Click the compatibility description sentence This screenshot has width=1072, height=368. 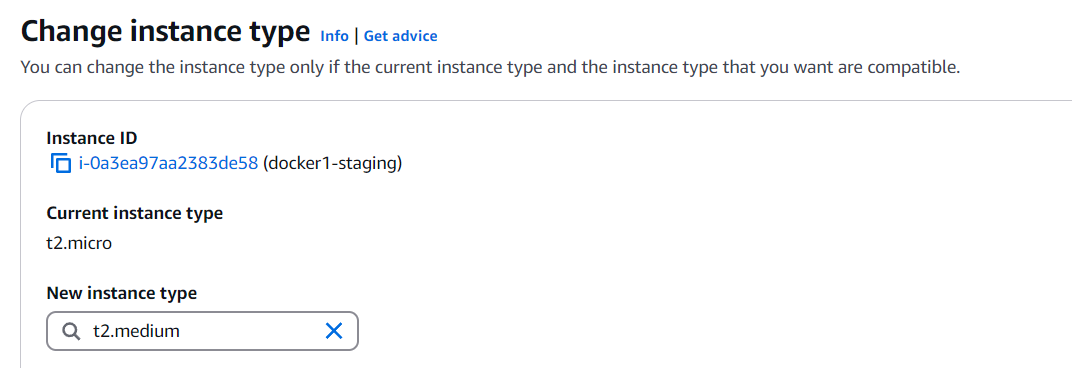491,68
